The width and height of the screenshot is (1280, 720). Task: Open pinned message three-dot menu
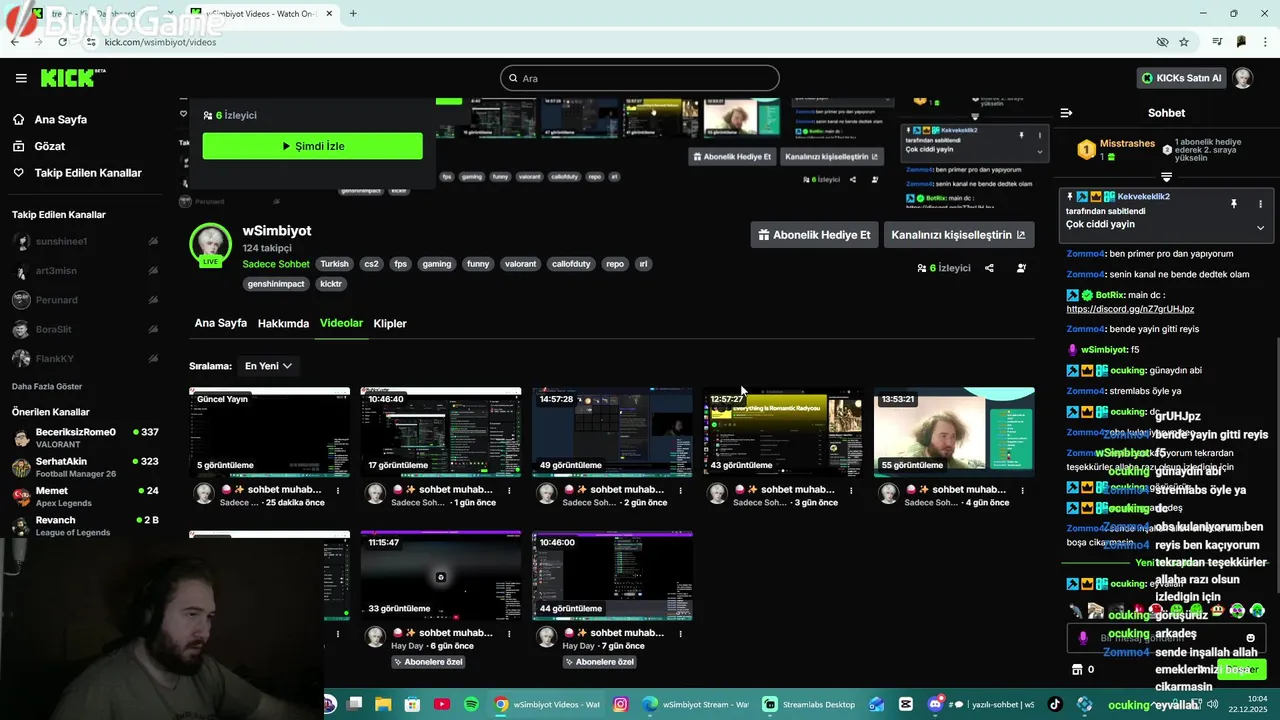tap(1260, 204)
